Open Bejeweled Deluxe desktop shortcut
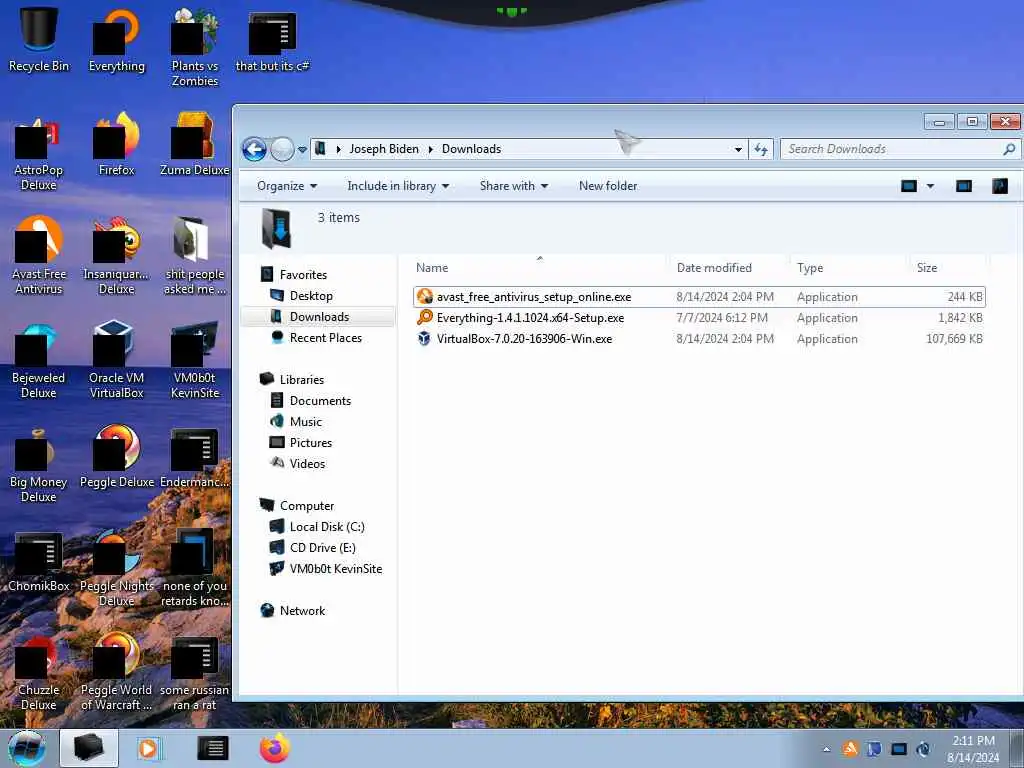The image size is (1024, 768). 39,359
